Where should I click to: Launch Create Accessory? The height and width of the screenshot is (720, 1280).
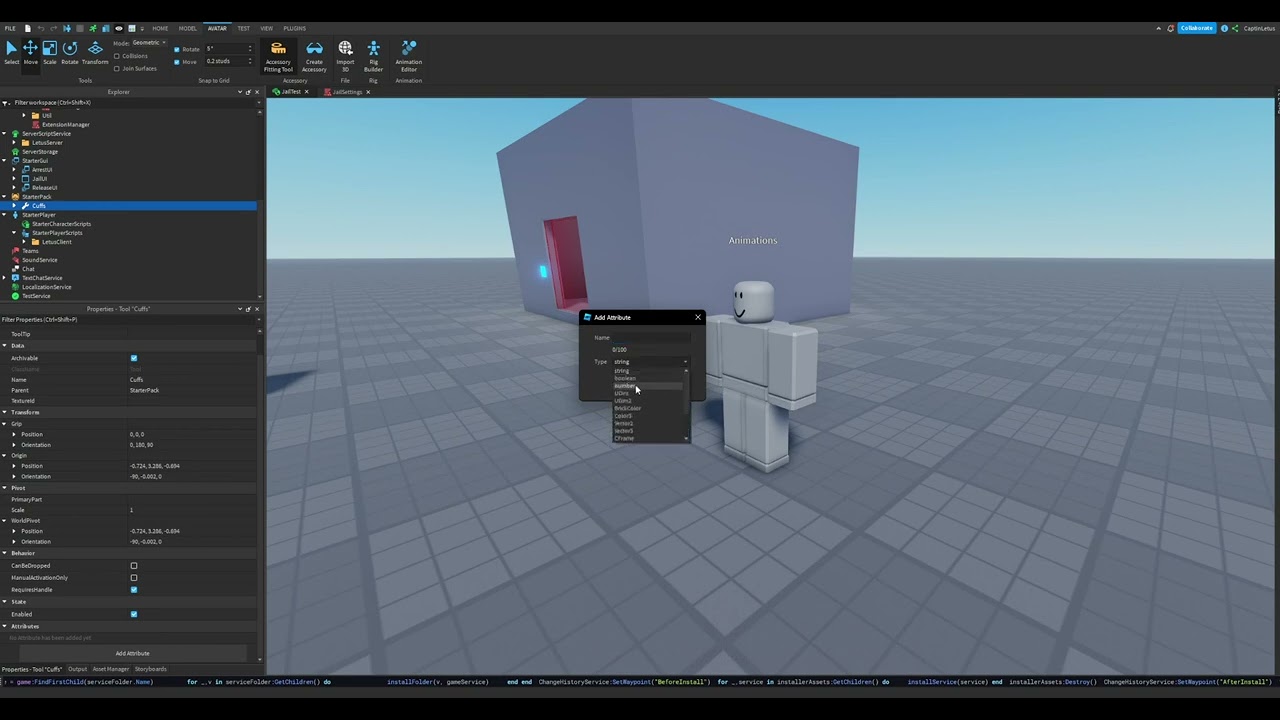click(x=314, y=56)
